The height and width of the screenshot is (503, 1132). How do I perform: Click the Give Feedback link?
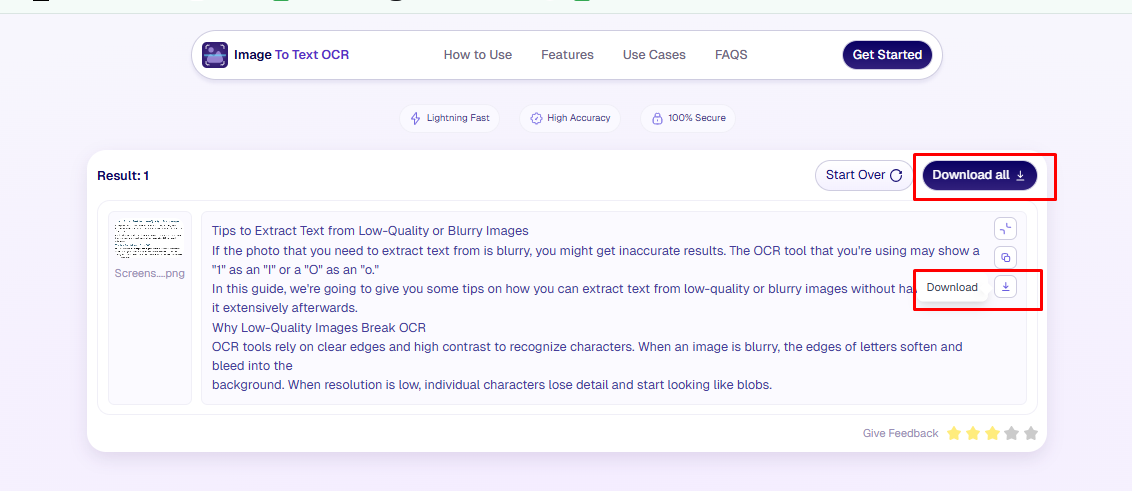pos(900,433)
